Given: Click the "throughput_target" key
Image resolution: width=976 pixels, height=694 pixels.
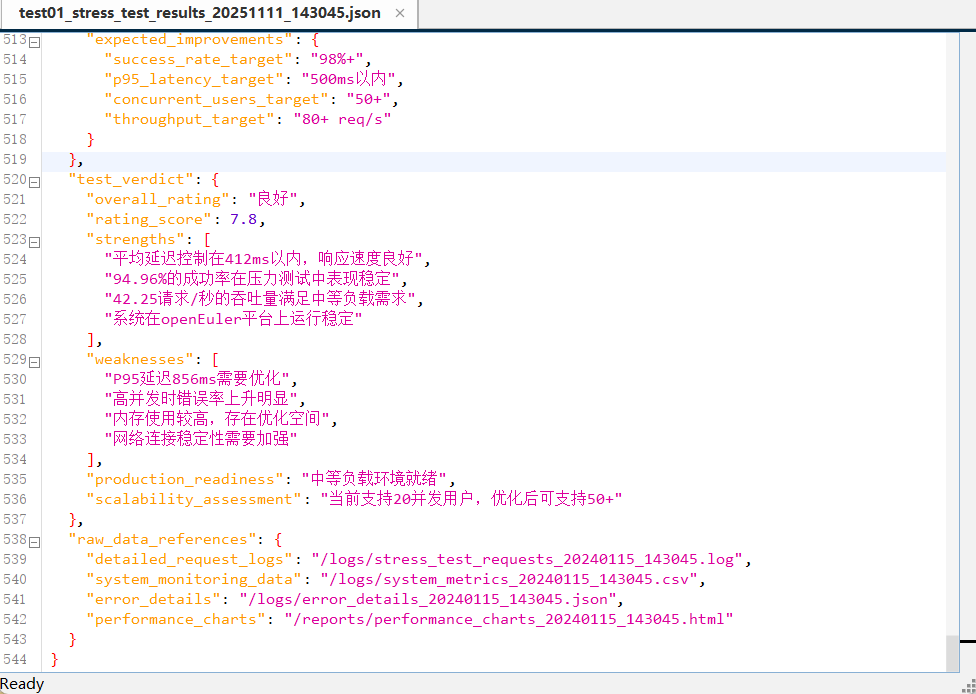Looking at the screenshot, I should tap(189, 120).
